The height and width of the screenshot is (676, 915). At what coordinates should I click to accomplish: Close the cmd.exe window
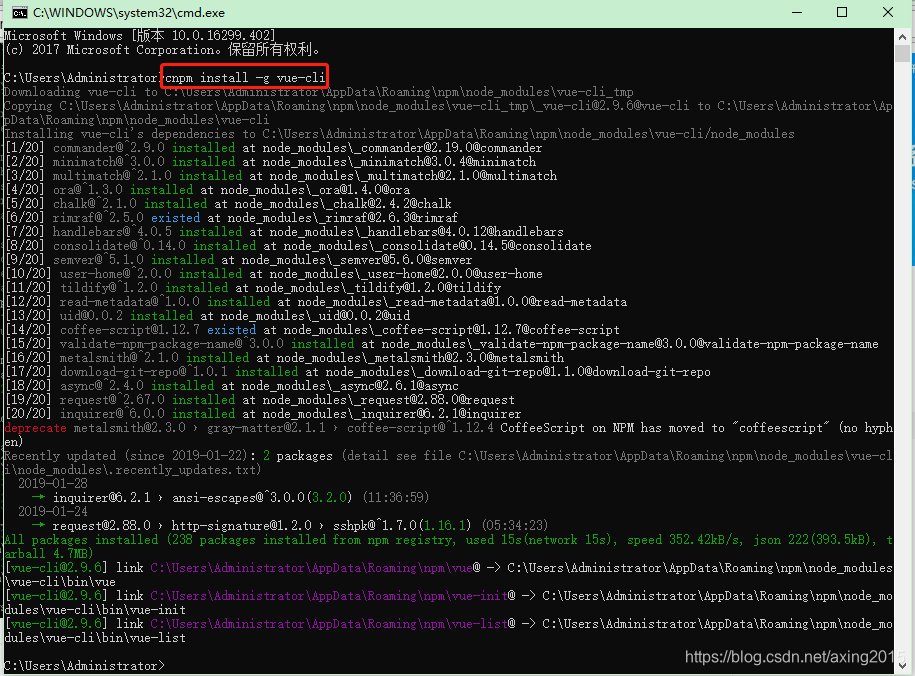coord(888,12)
